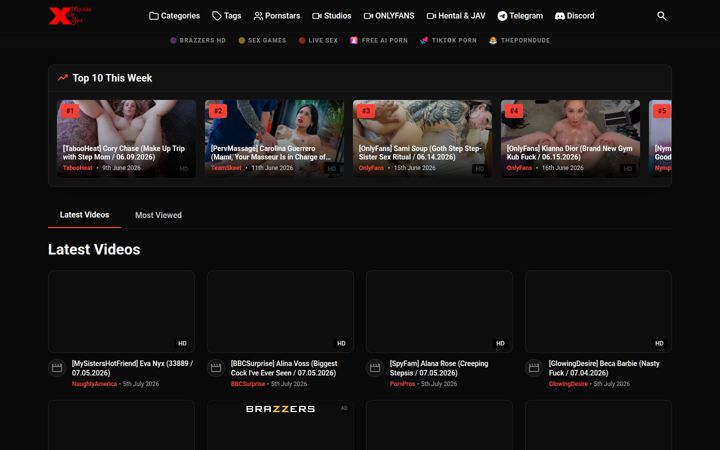Open search with the magnifier icon
720x450 pixels.
click(x=662, y=16)
